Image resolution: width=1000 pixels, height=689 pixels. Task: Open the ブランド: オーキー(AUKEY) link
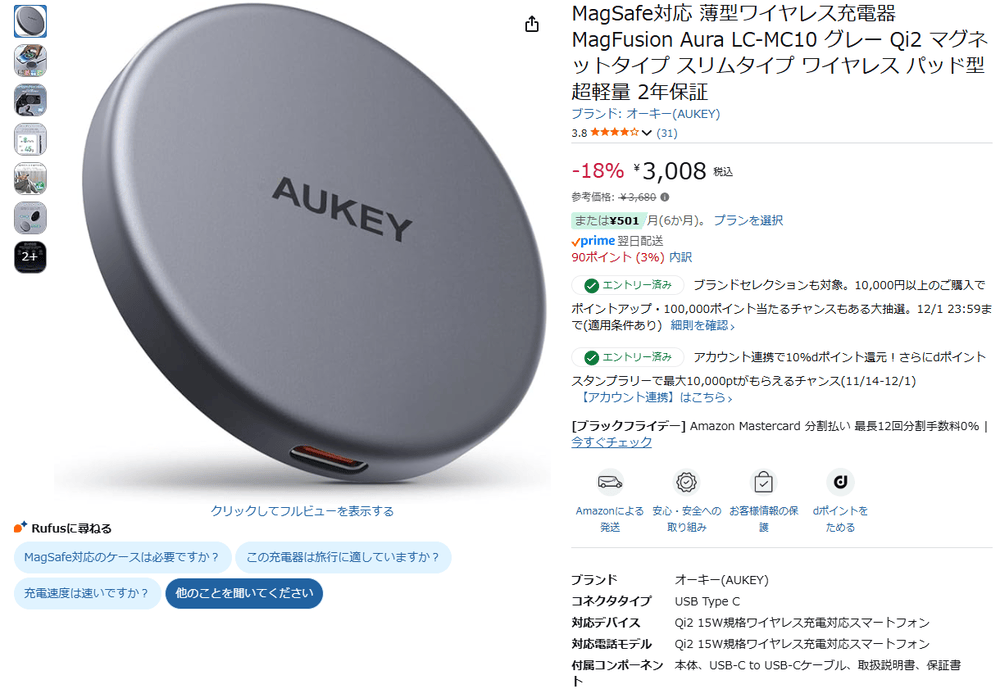[x=645, y=114]
